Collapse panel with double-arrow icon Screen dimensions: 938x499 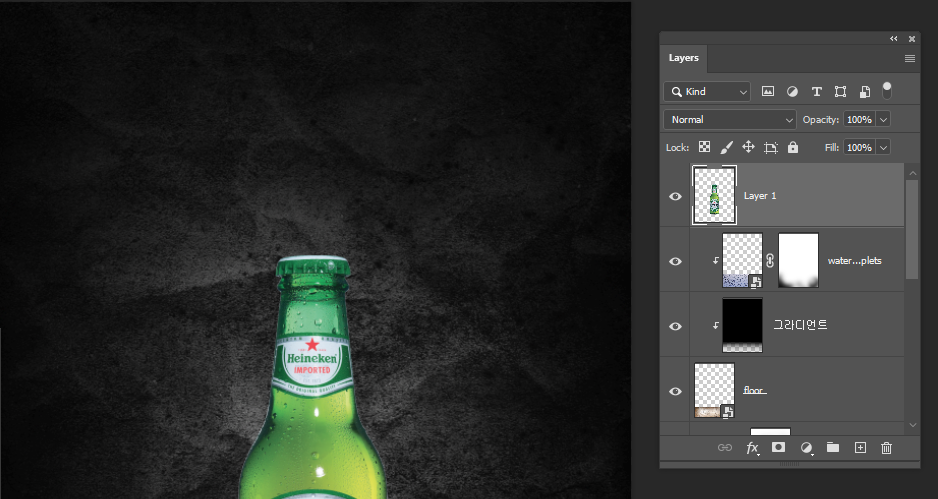pos(894,38)
